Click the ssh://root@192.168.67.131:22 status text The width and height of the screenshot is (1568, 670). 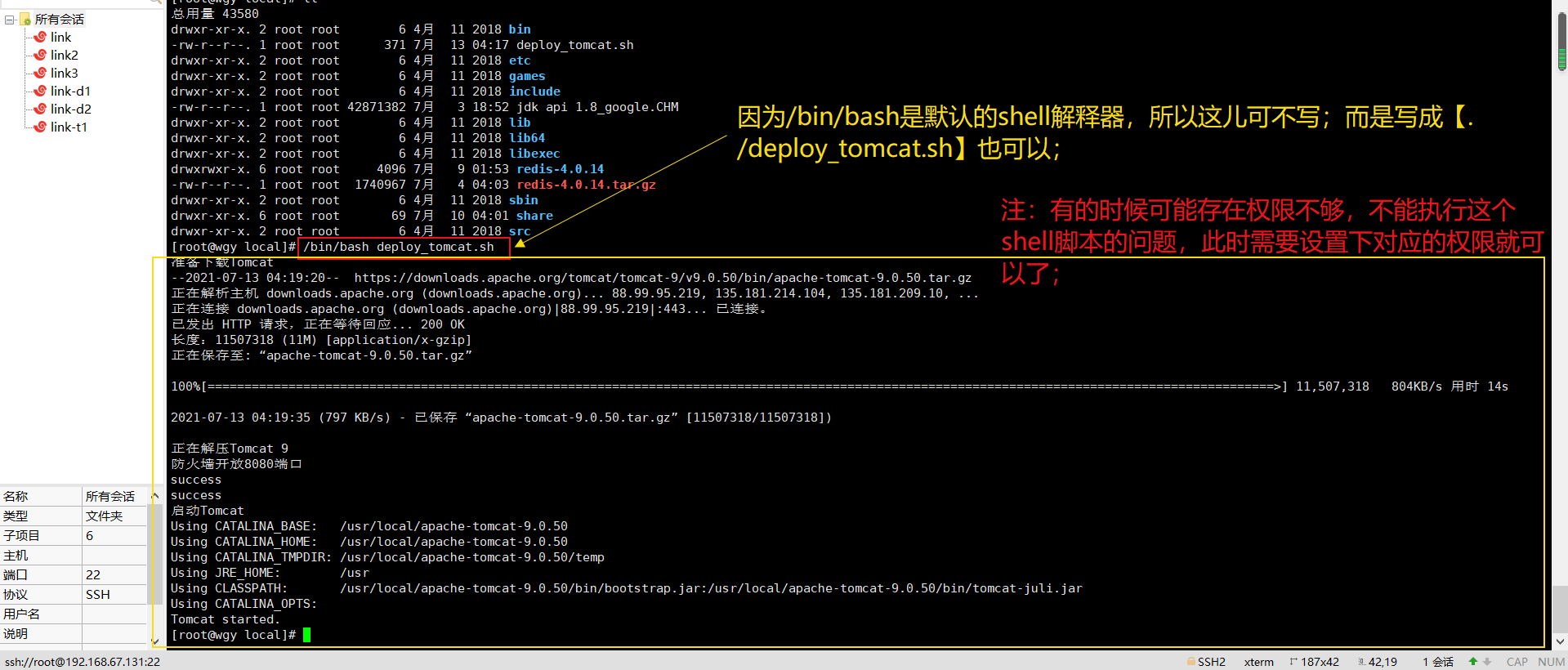(x=83, y=662)
